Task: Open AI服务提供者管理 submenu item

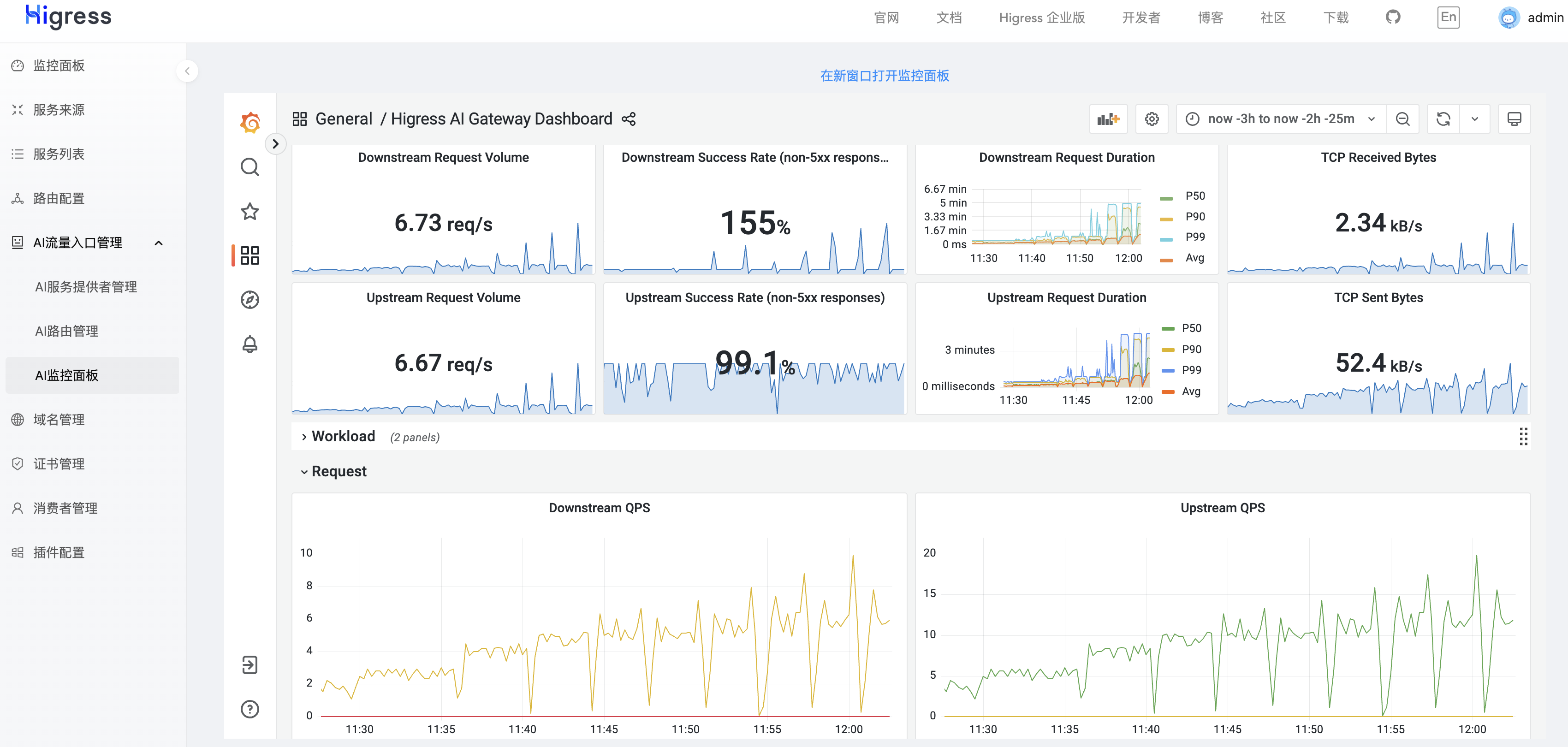Action: 86,287
